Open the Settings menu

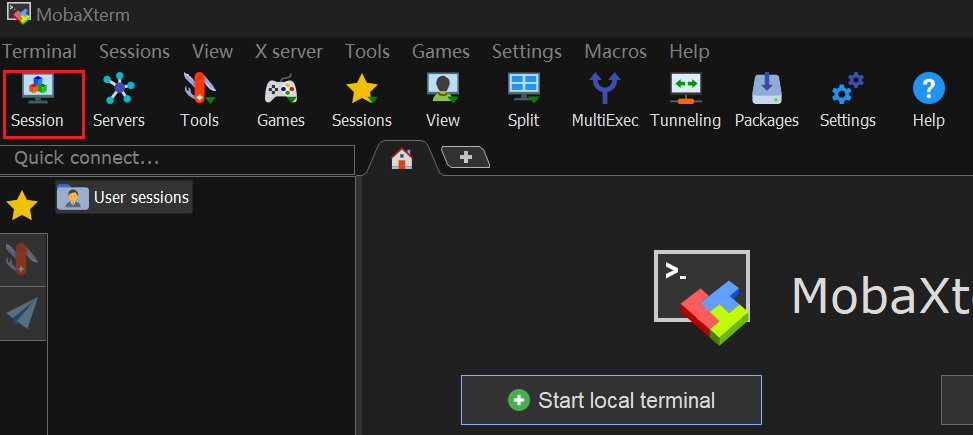(x=527, y=52)
